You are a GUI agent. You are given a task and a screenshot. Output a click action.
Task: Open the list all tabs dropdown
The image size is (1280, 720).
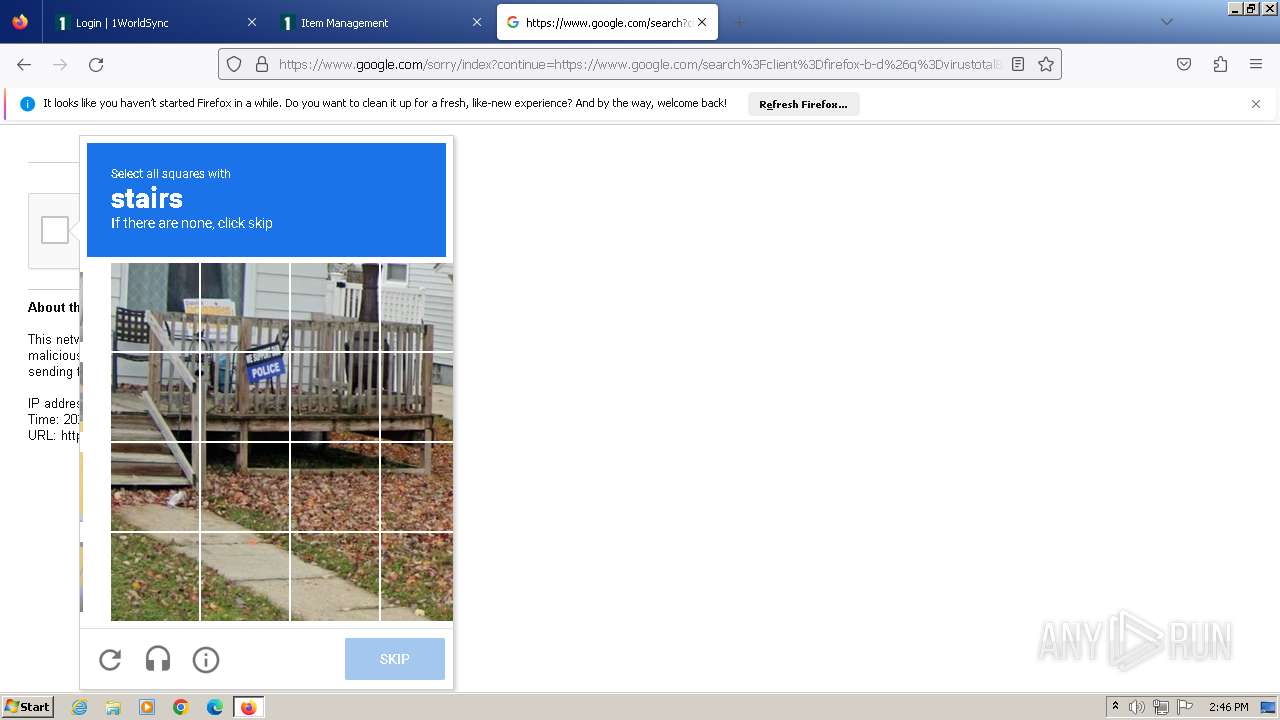pyautogui.click(x=1166, y=22)
